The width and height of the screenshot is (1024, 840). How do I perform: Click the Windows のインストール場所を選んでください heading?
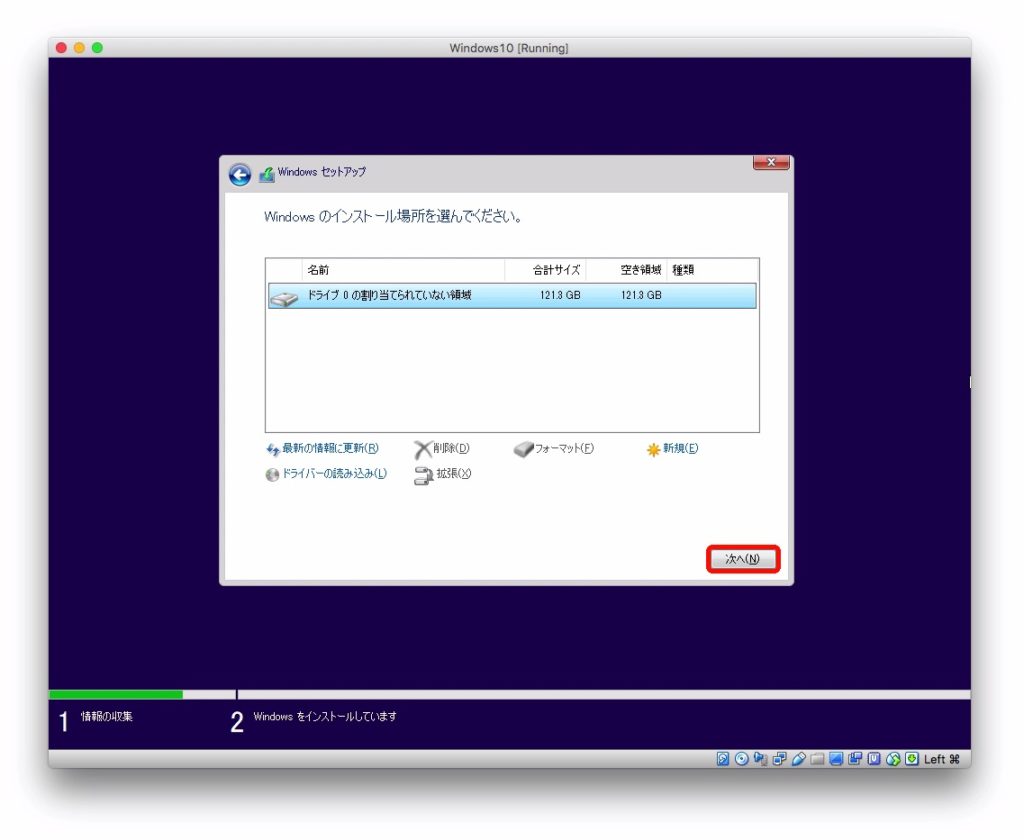click(392, 217)
